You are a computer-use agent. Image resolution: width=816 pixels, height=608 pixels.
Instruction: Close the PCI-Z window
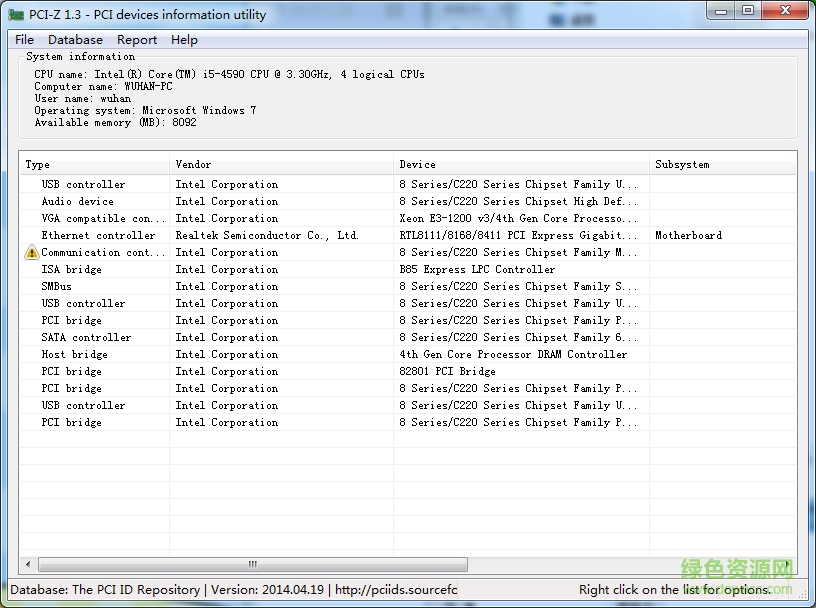tap(786, 10)
